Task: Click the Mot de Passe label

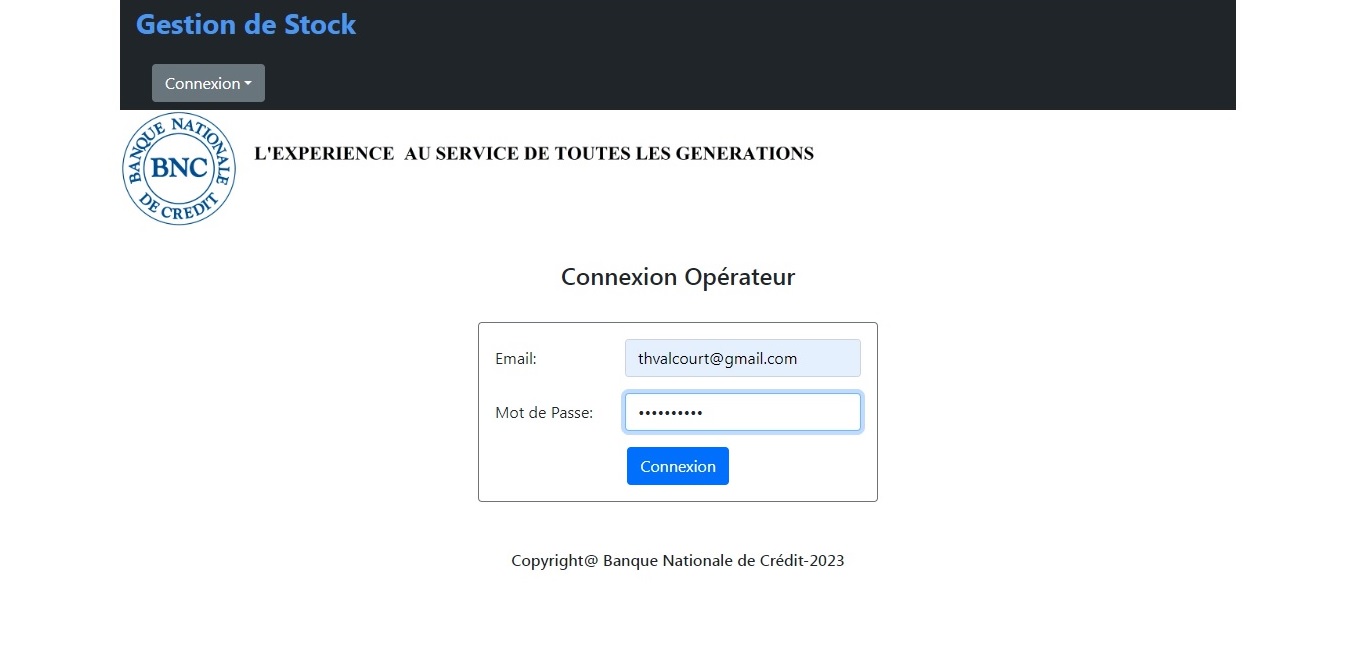Action: pyautogui.click(x=544, y=413)
